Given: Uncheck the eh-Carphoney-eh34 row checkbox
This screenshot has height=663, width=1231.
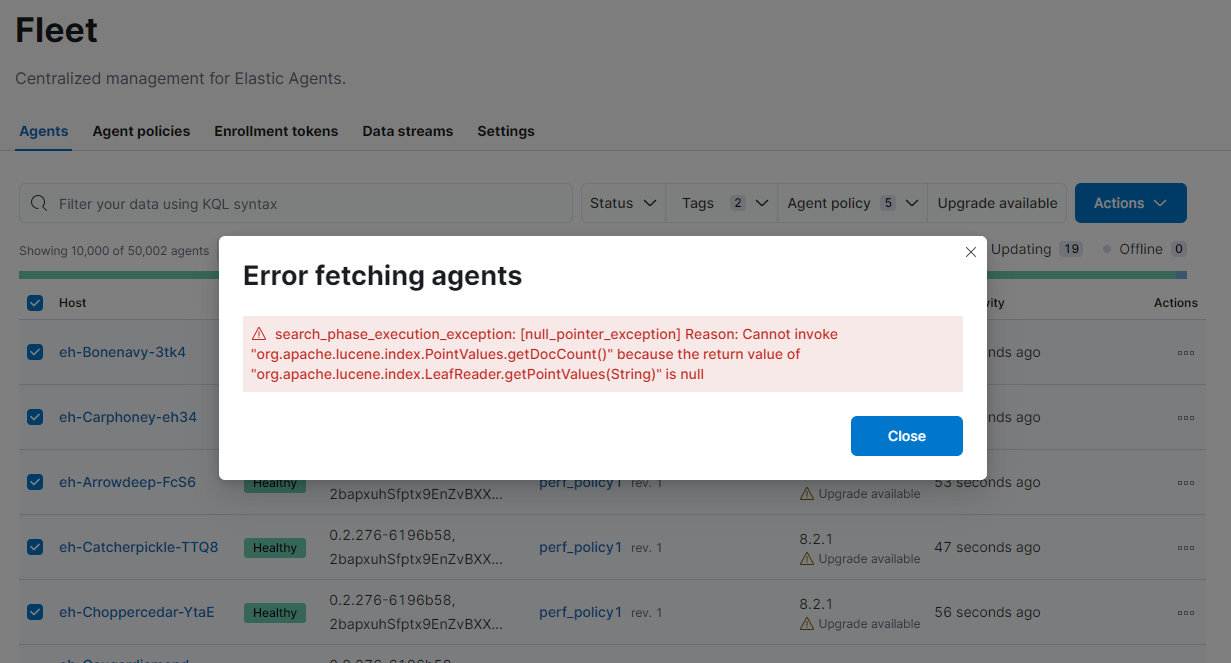Looking at the screenshot, I should pyautogui.click(x=35, y=417).
